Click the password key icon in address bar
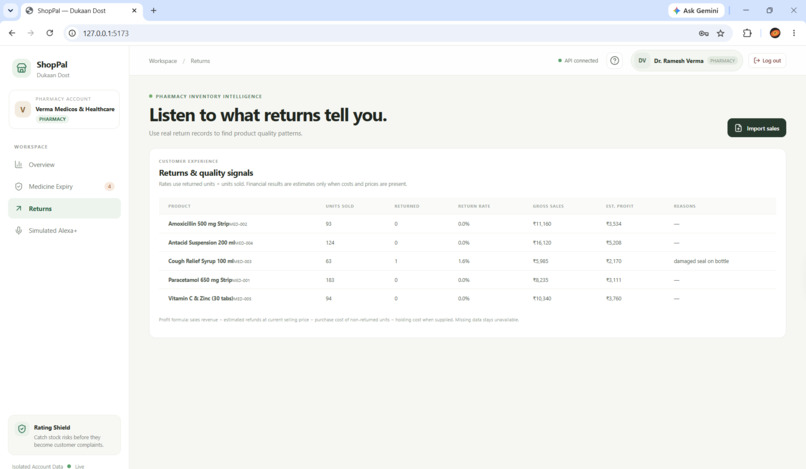 pyautogui.click(x=704, y=33)
